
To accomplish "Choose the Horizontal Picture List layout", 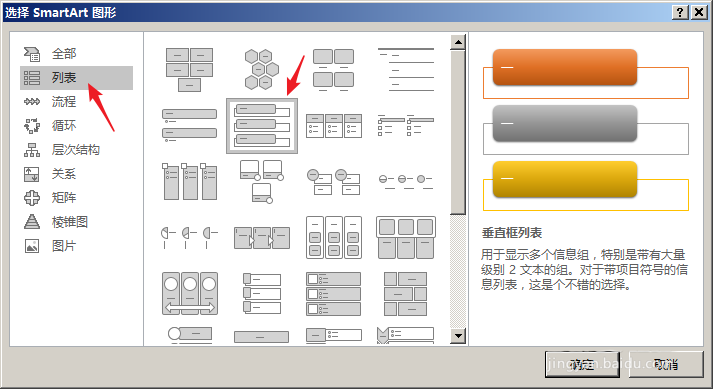I will coord(406,237).
